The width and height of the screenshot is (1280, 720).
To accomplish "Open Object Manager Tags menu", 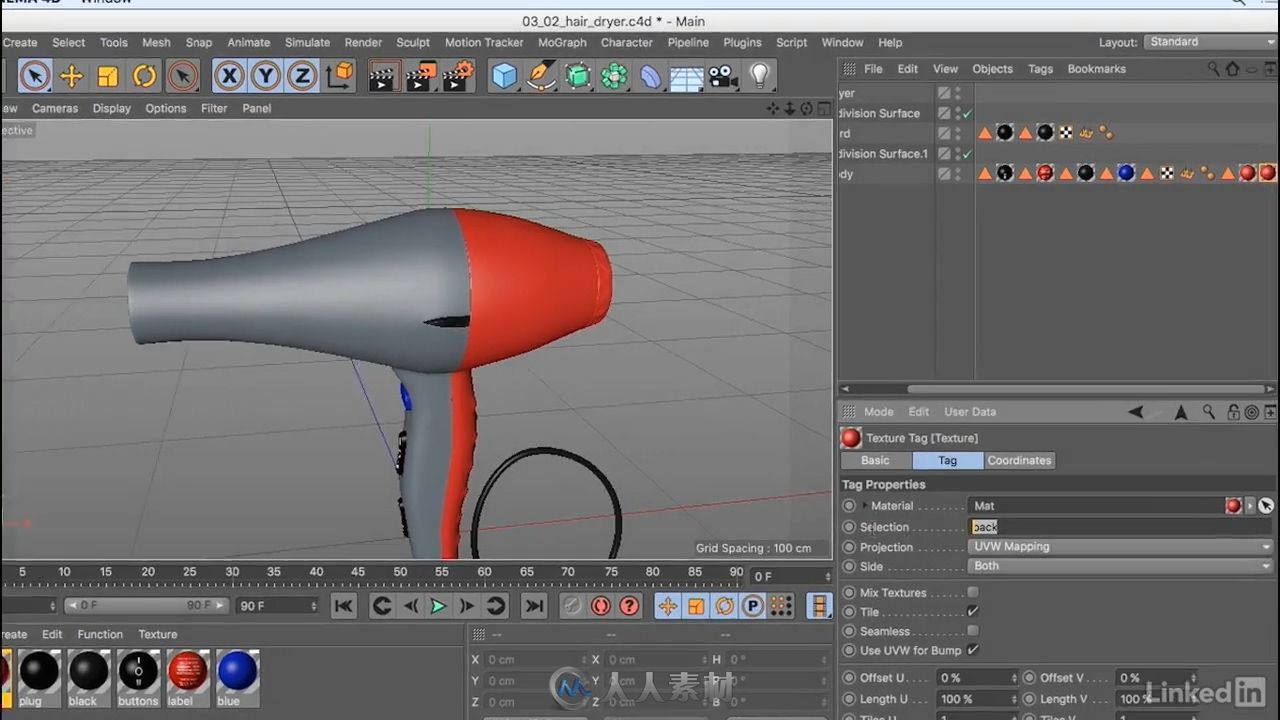I will 1040,69.
